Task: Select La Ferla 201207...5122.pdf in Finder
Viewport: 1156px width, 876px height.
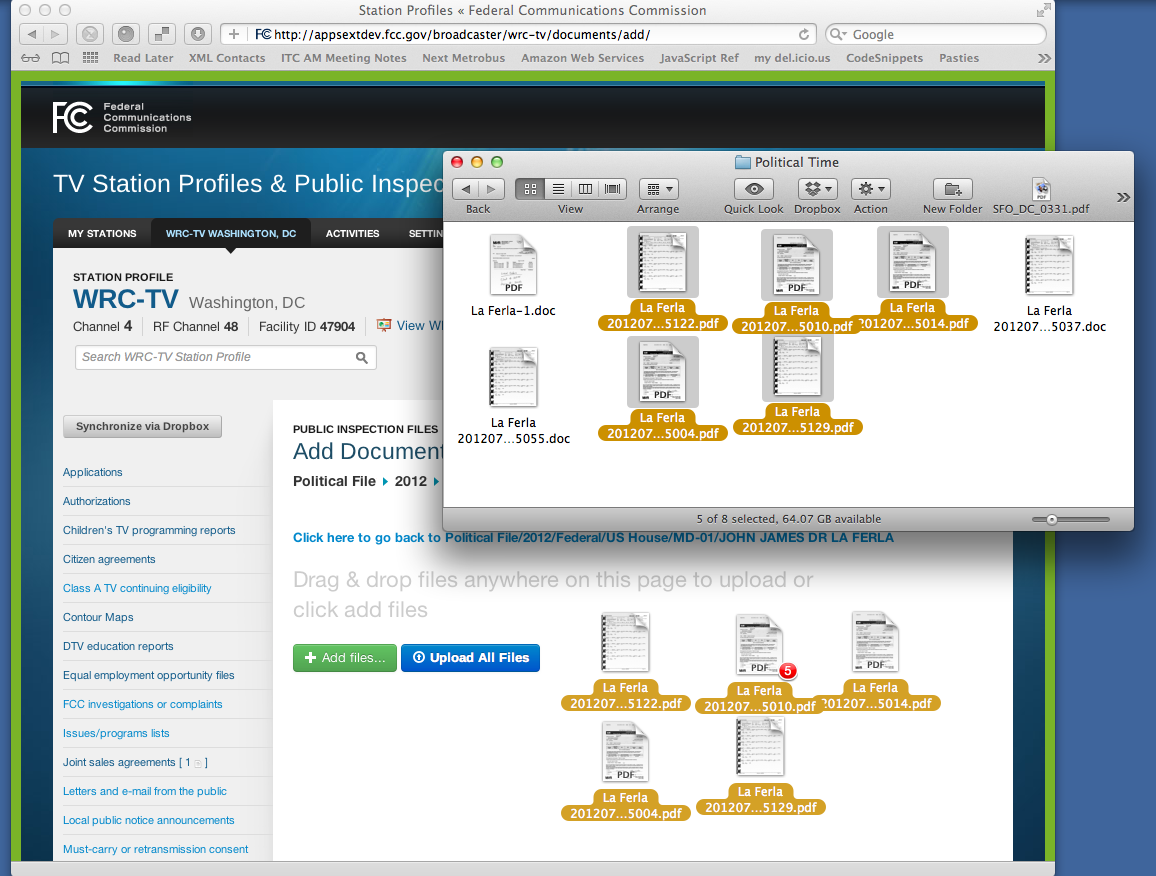Action: click(663, 262)
